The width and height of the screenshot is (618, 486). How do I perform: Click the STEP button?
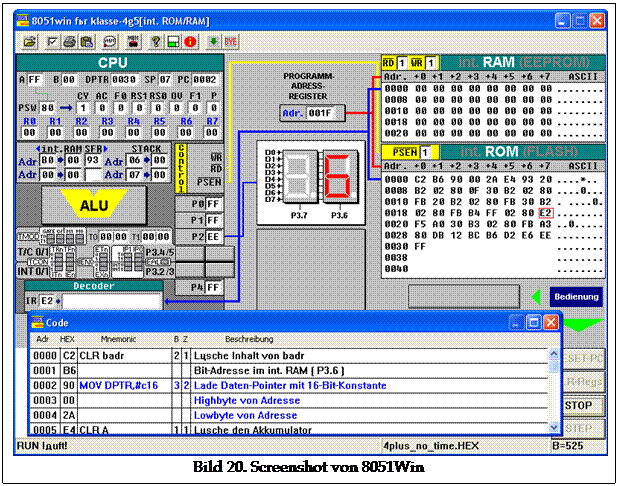click(583, 428)
